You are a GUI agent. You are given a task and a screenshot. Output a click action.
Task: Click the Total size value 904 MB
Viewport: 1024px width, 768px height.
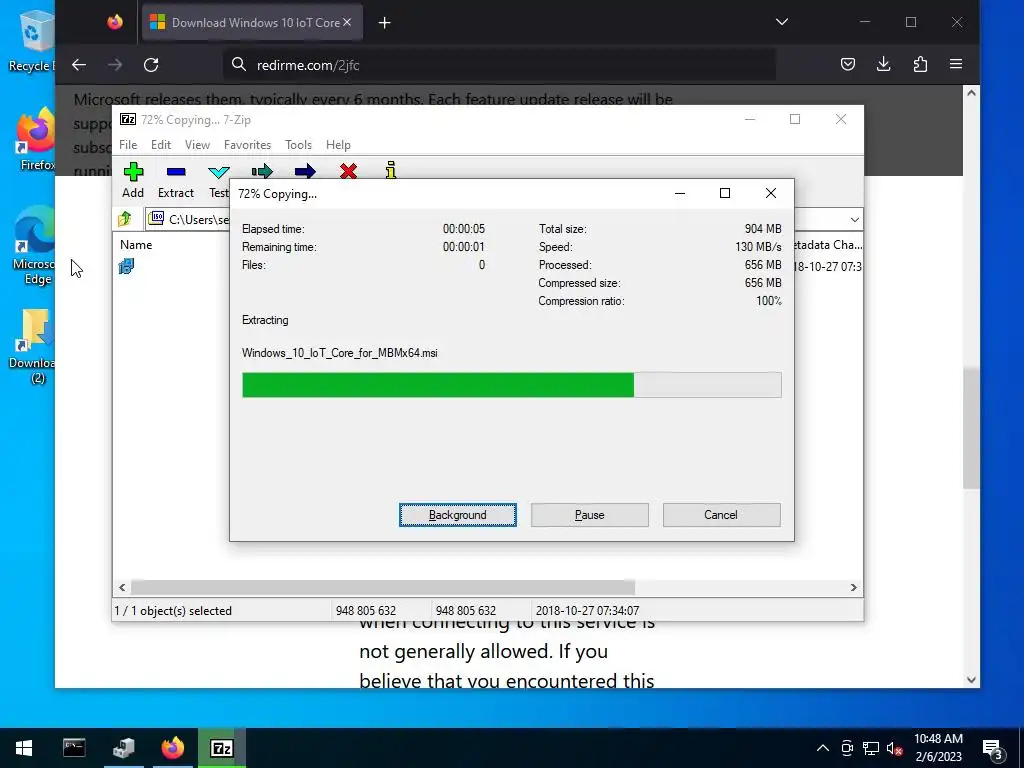[763, 229]
